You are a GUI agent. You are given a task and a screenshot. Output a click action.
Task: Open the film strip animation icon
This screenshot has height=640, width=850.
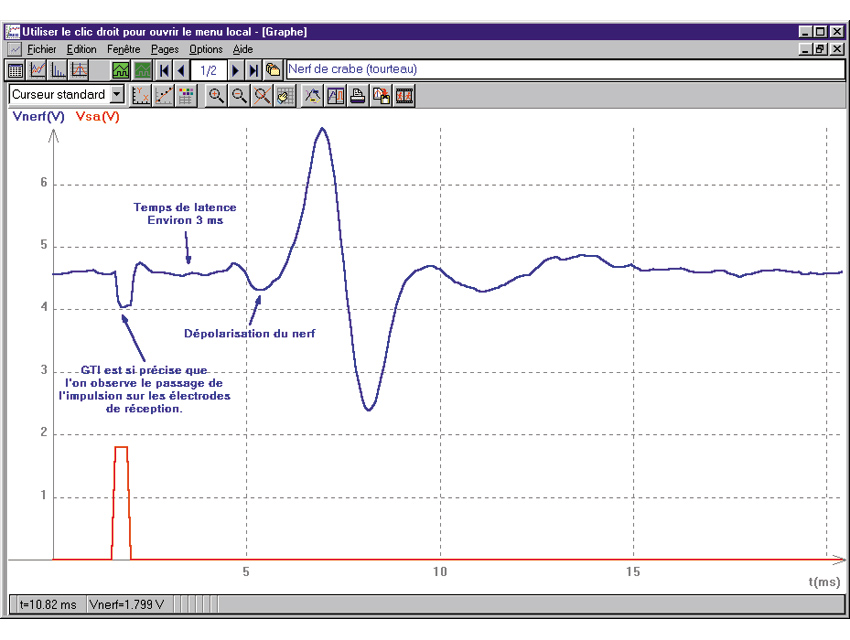[404, 96]
